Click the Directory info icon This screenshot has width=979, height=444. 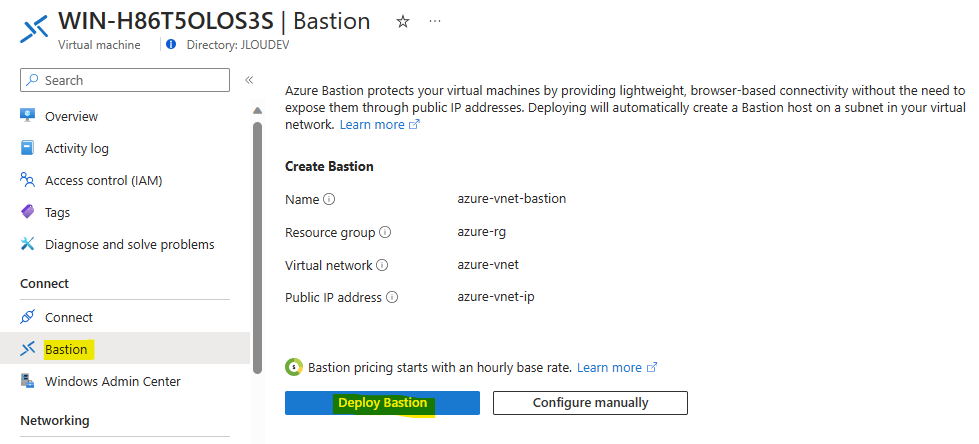172,45
